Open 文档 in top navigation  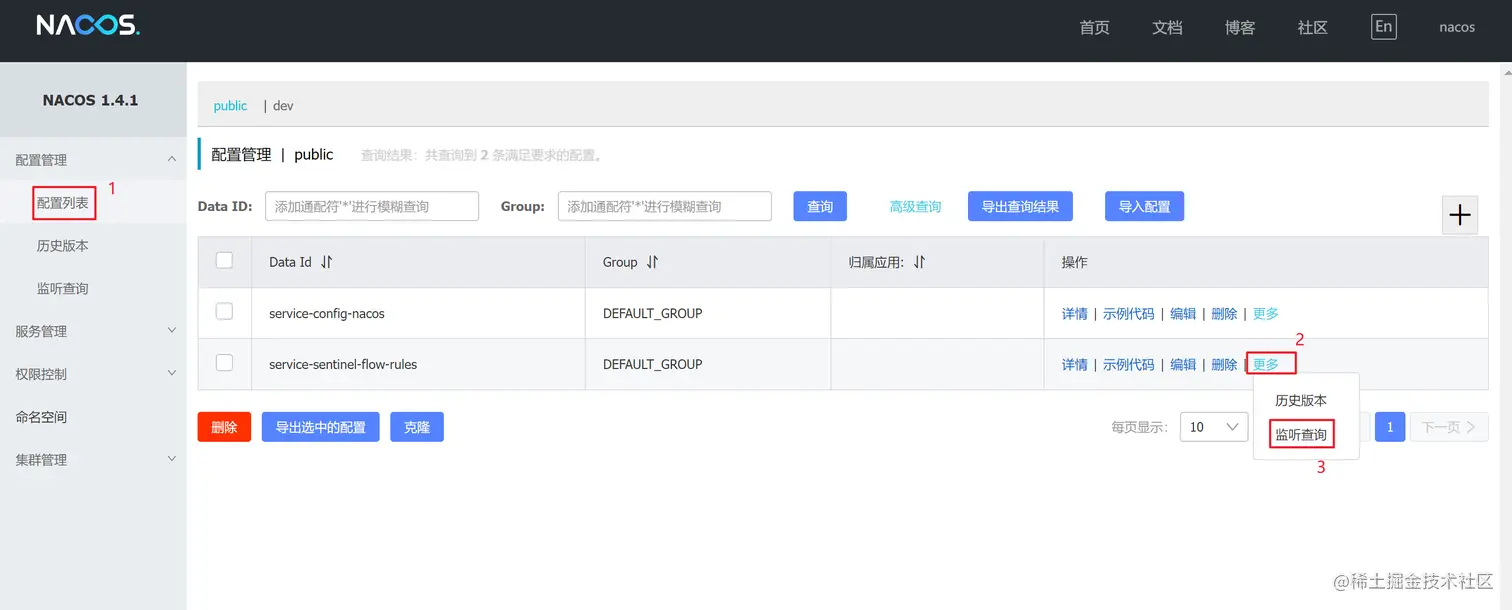coord(1168,28)
